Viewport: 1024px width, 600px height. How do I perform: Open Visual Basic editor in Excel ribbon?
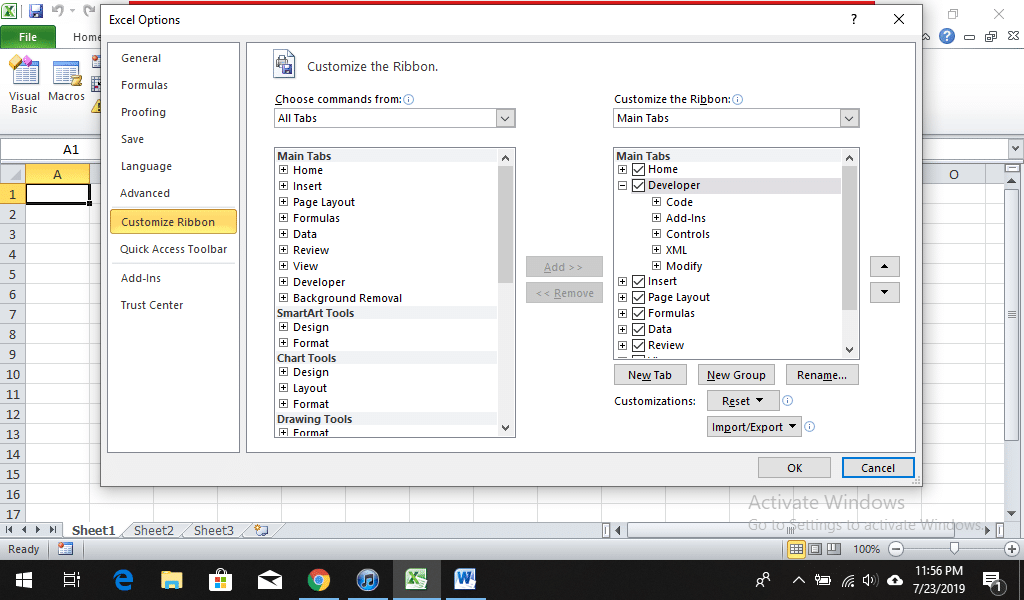pos(24,85)
